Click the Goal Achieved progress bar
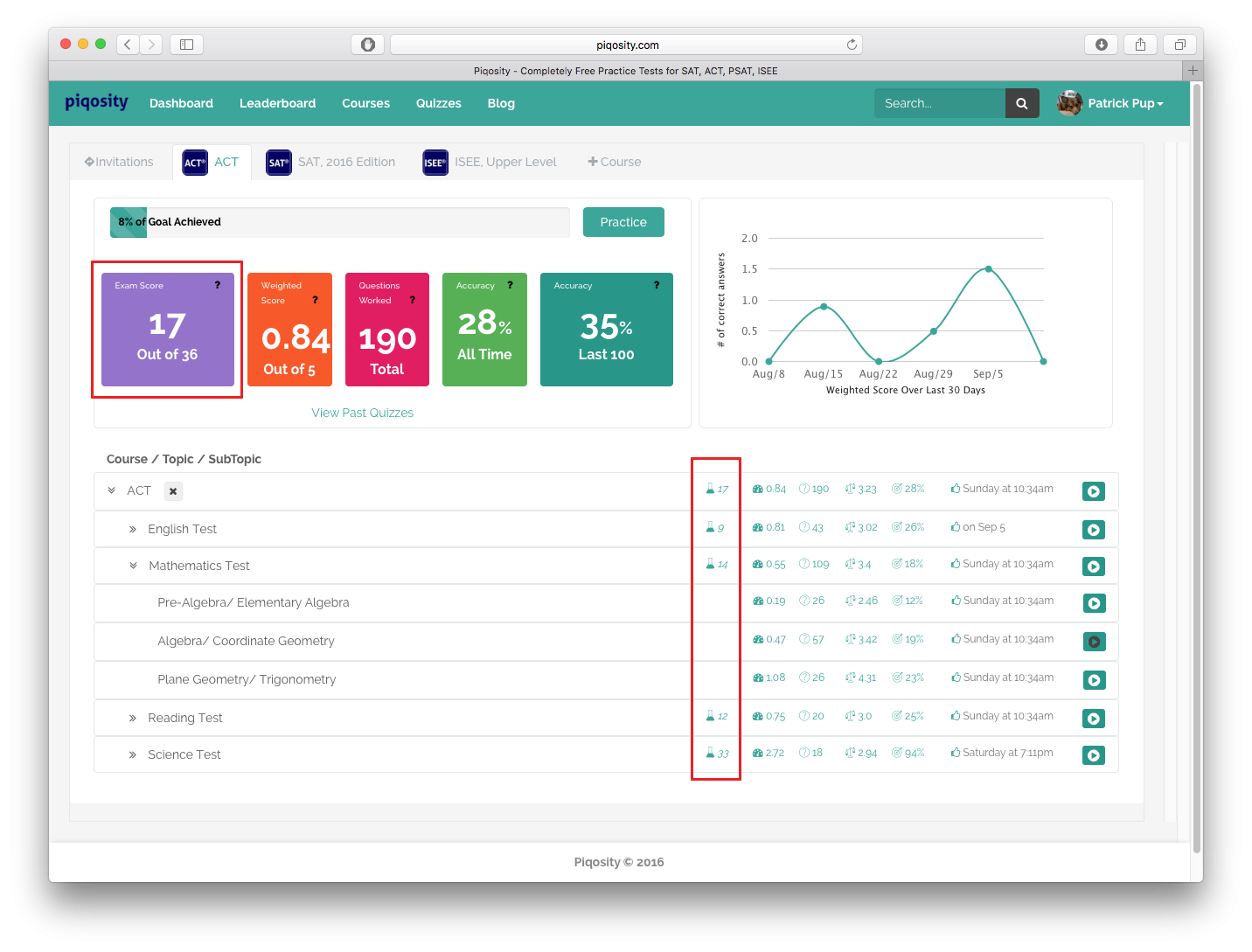The width and height of the screenshot is (1252, 952). 339,222
